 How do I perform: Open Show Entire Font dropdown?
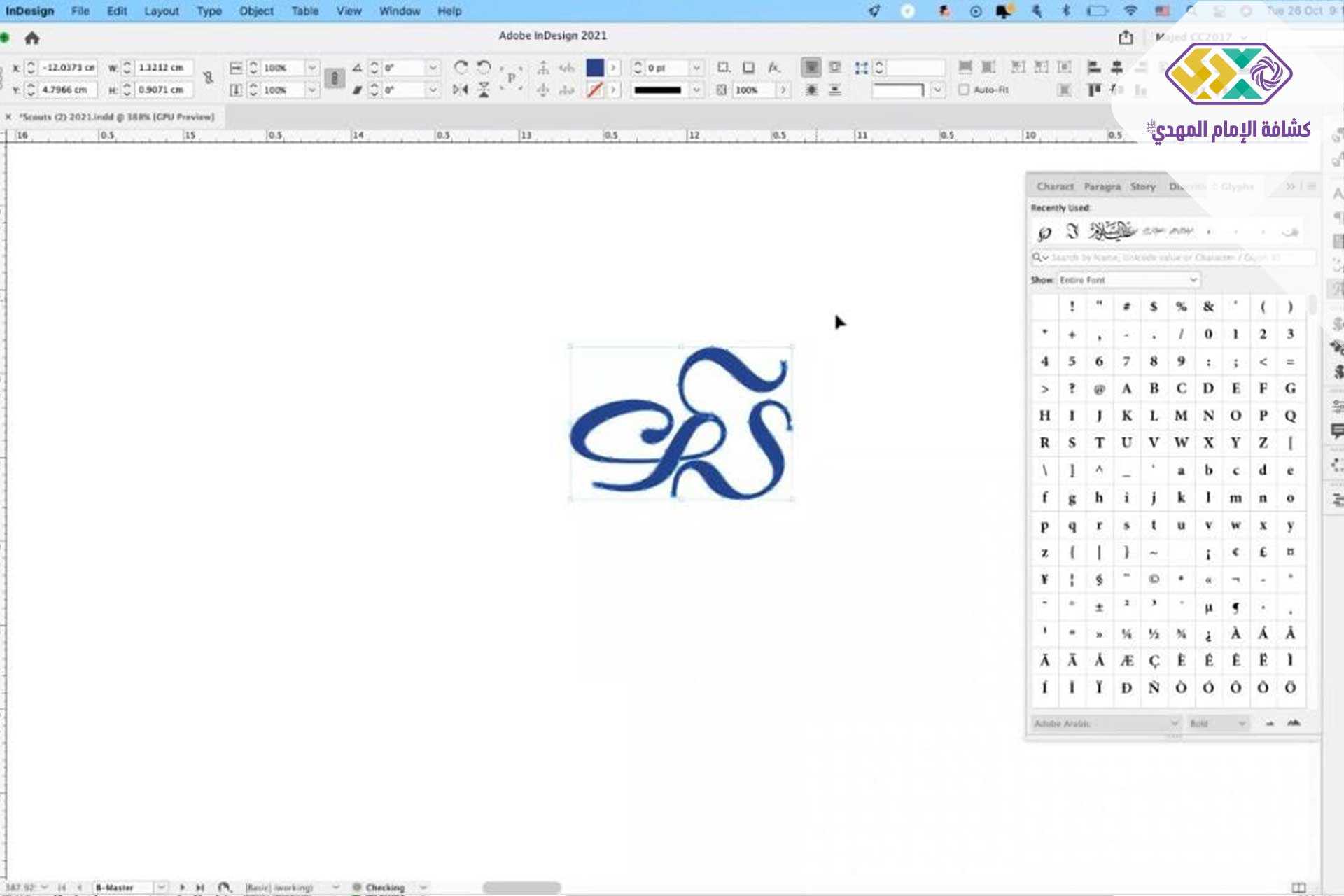1128,280
